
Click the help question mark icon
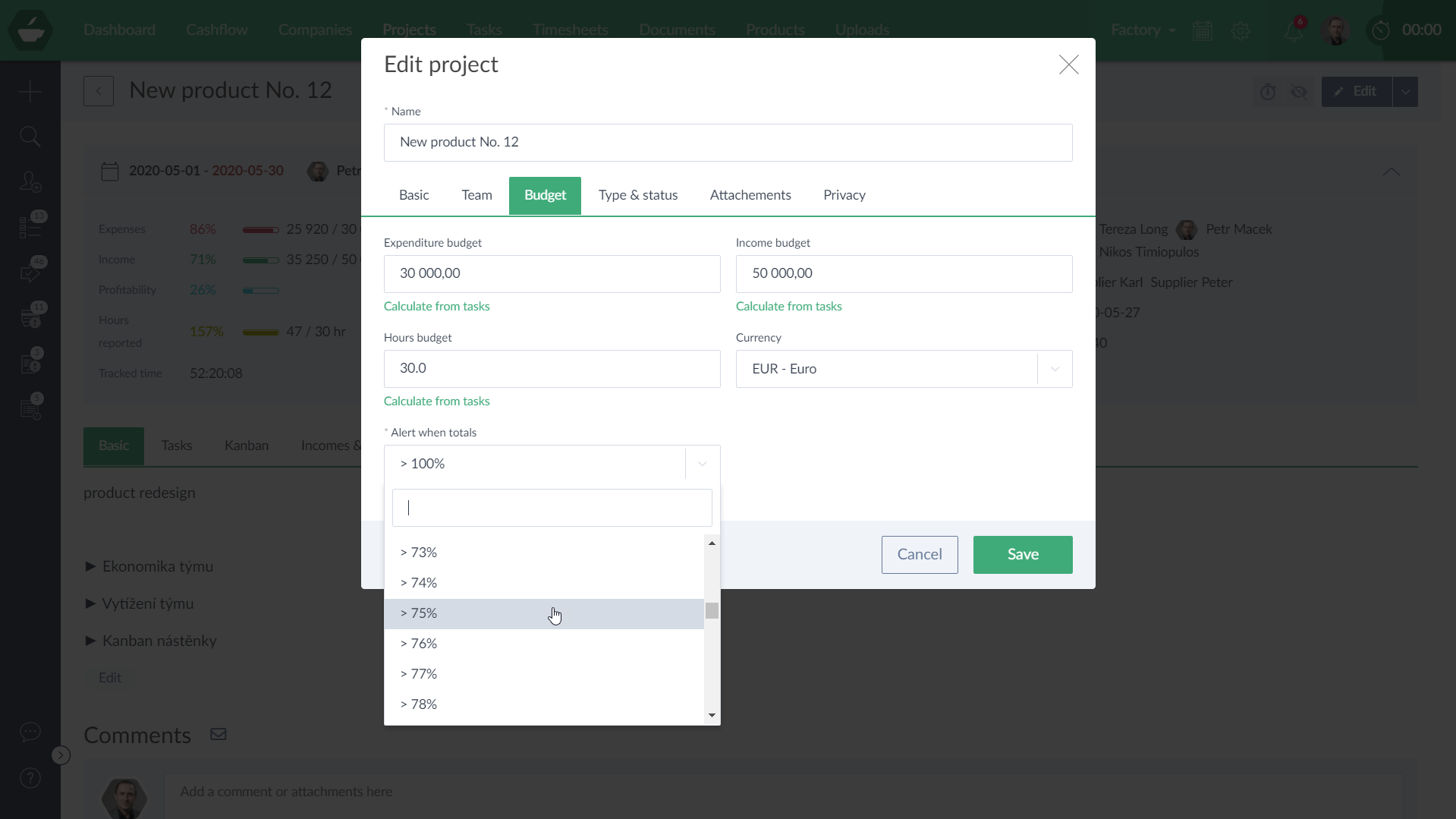[30, 778]
